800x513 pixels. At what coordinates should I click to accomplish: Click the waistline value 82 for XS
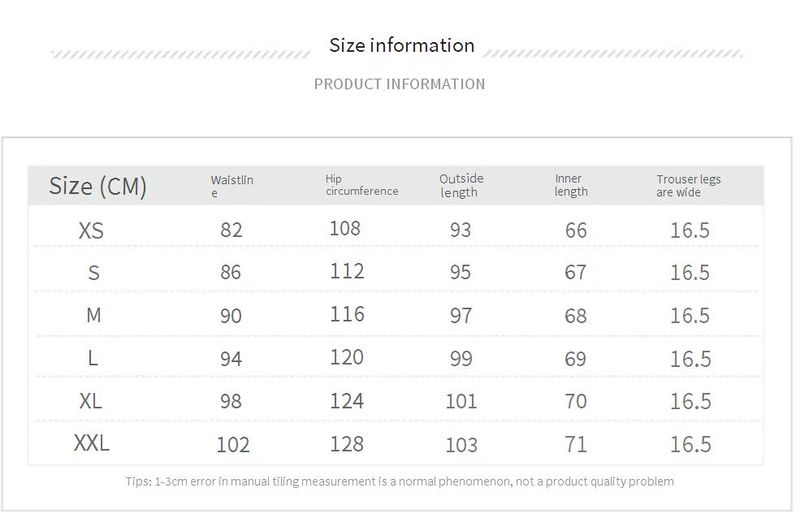pyautogui.click(x=231, y=230)
